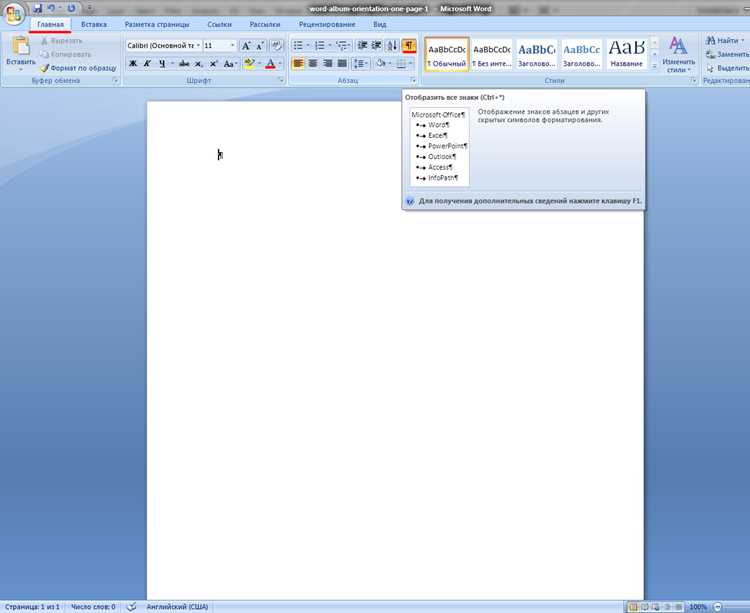The width and height of the screenshot is (750, 613).
Task: Decrease font size with shrink font icon
Action: (260, 46)
